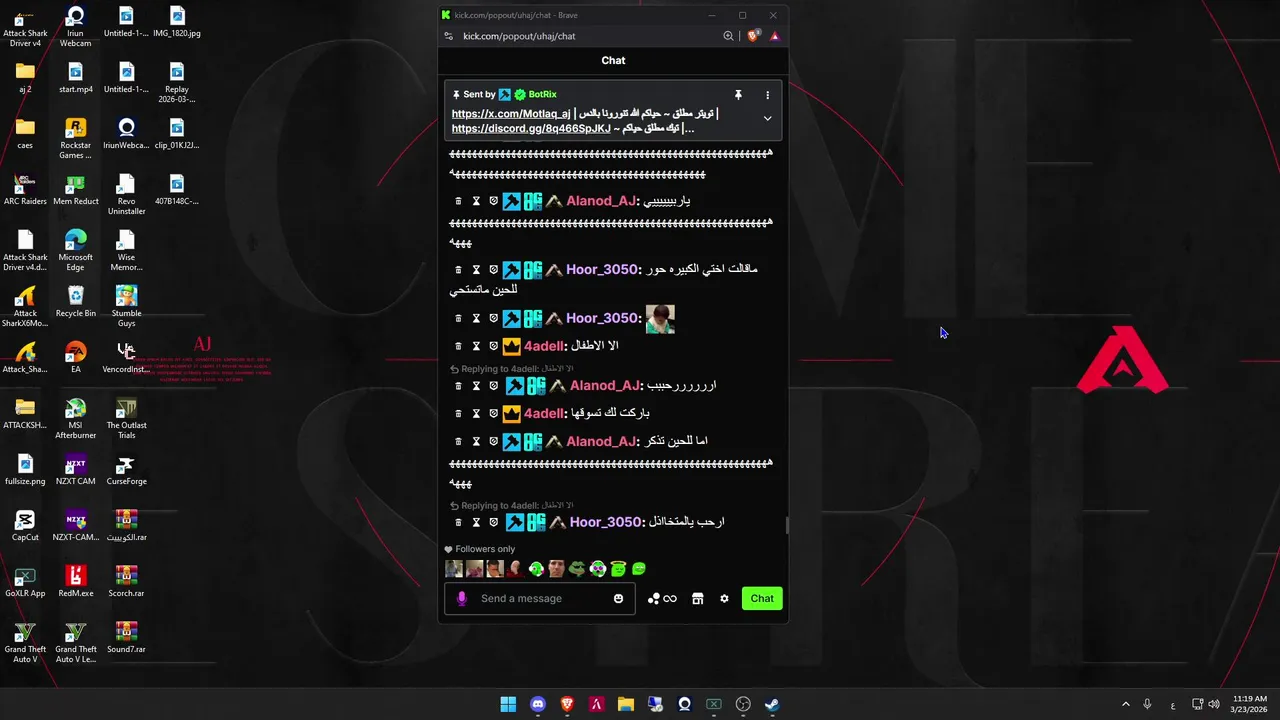Click image emote in Hoor_3050 message

click(x=660, y=319)
